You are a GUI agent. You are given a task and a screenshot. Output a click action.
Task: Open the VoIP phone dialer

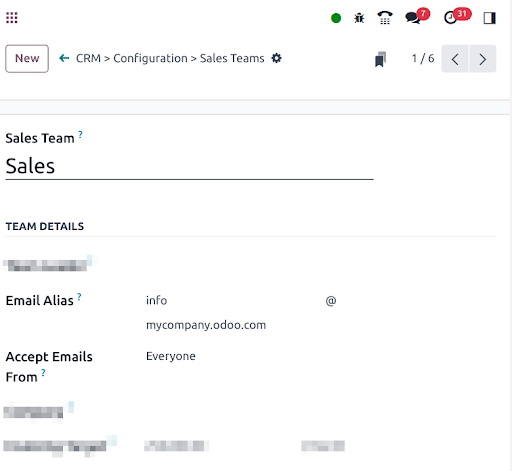pyautogui.click(x=385, y=18)
